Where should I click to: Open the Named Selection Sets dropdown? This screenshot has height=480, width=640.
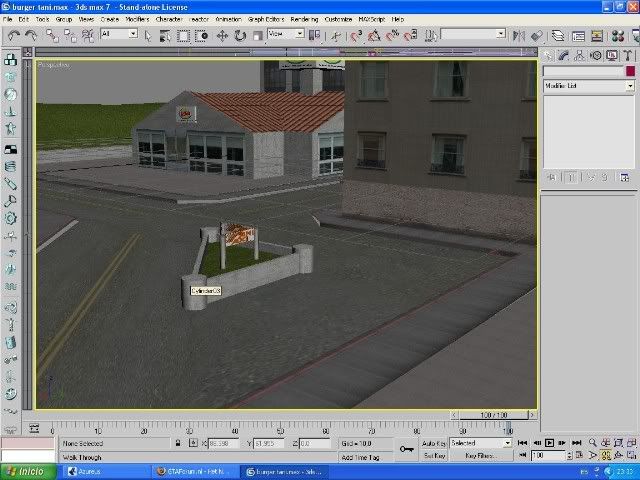click(501, 34)
